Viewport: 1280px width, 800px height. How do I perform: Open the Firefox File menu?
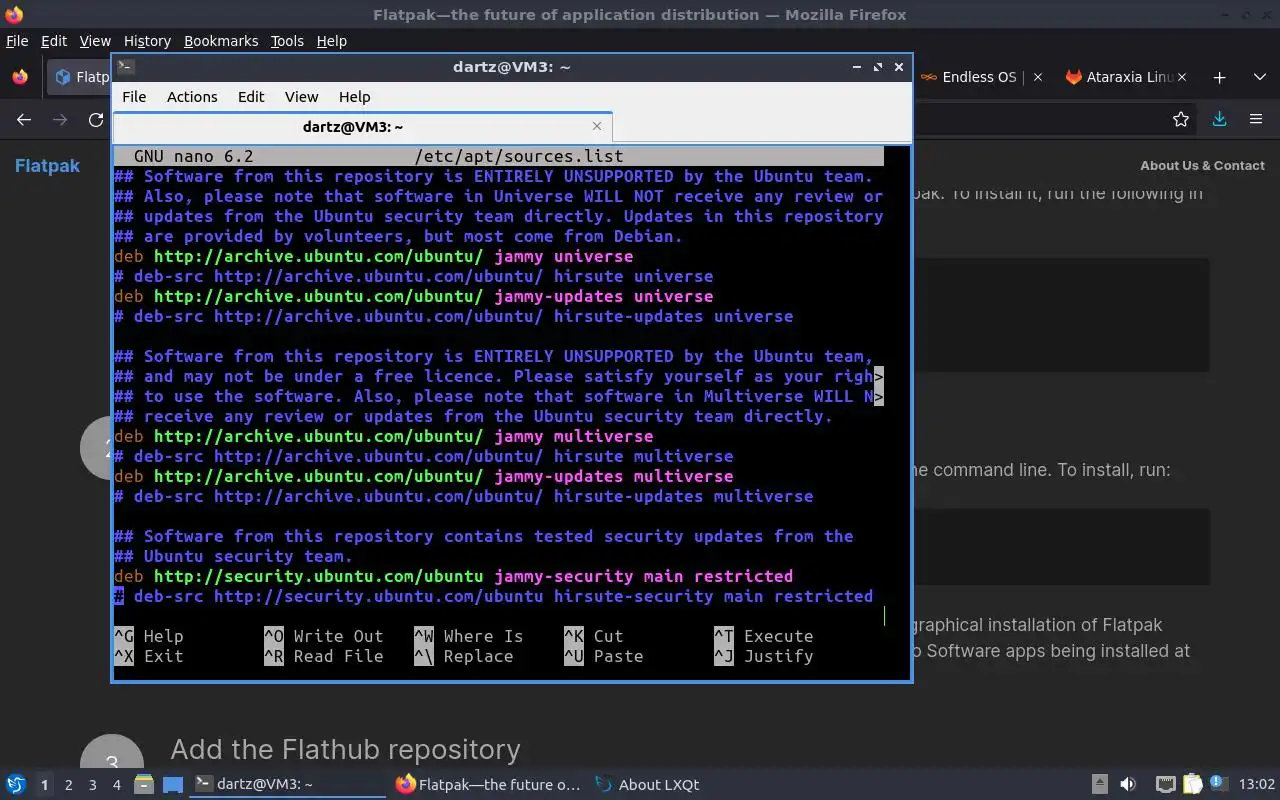(17, 41)
